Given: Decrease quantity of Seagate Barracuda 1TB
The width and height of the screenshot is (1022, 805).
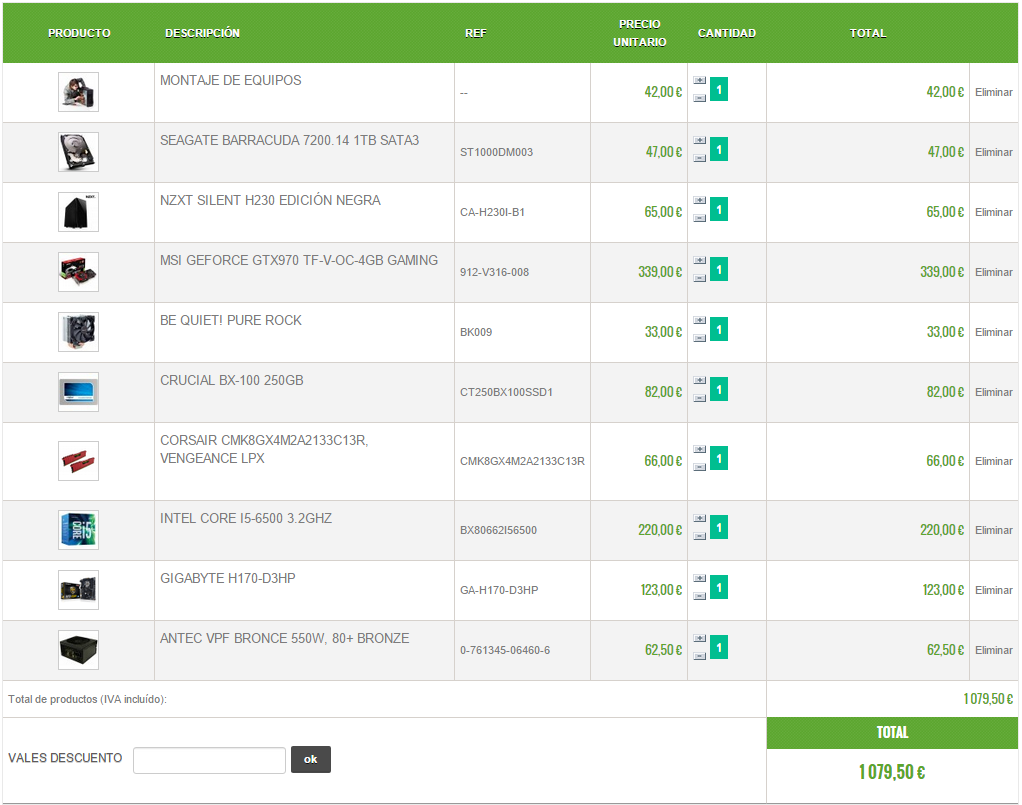Looking at the screenshot, I should click(699, 158).
